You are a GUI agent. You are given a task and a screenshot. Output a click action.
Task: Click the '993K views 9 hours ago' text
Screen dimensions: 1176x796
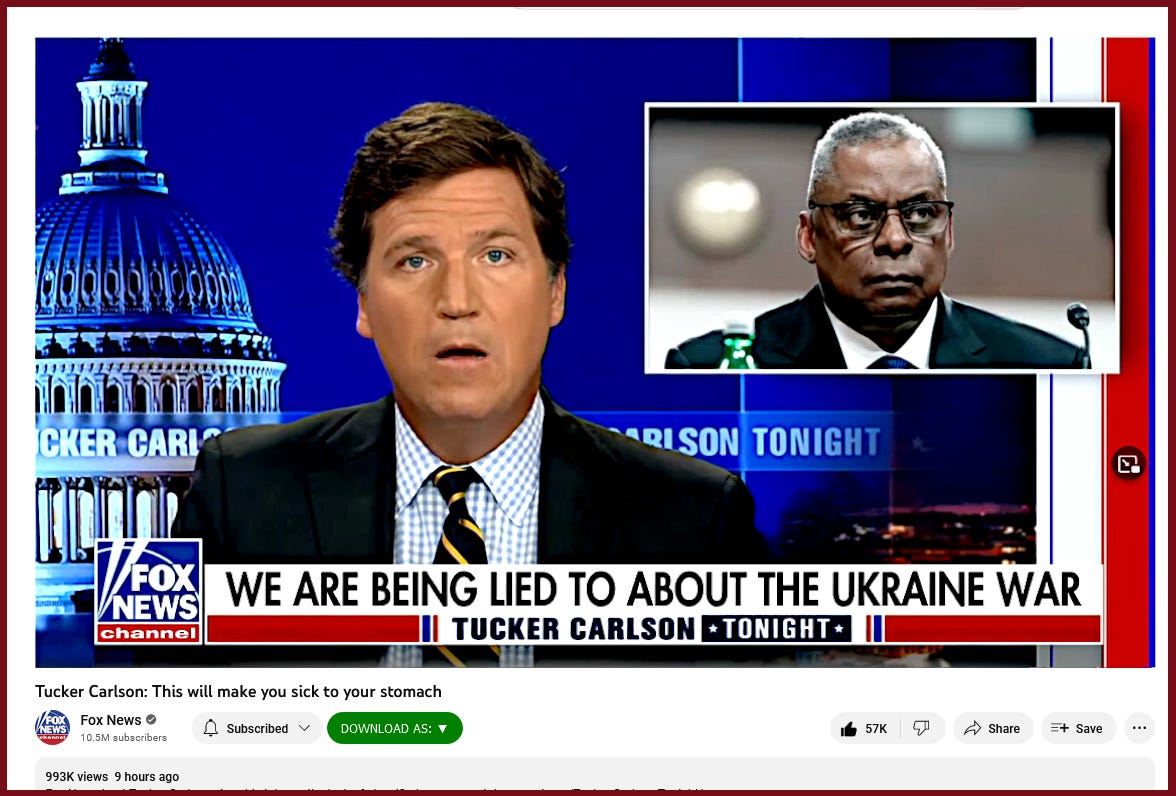pos(112,776)
